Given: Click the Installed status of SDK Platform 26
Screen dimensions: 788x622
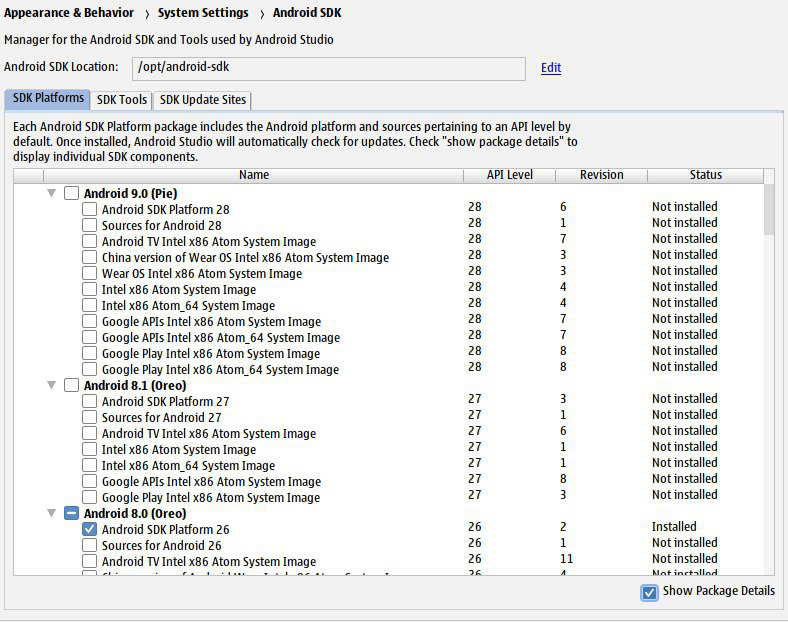Looking at the screenshot, I should click(674, 527).
